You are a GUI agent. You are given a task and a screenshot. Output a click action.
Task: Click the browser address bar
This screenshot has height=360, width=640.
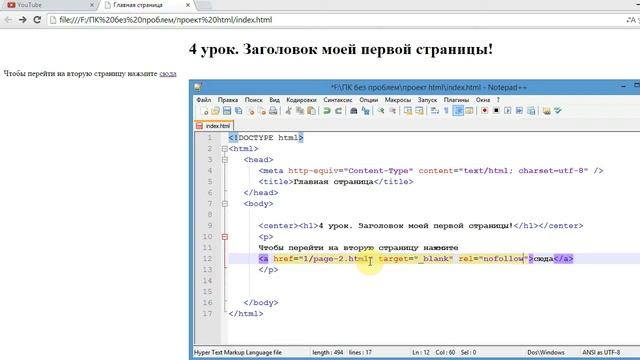coord(335,20)
